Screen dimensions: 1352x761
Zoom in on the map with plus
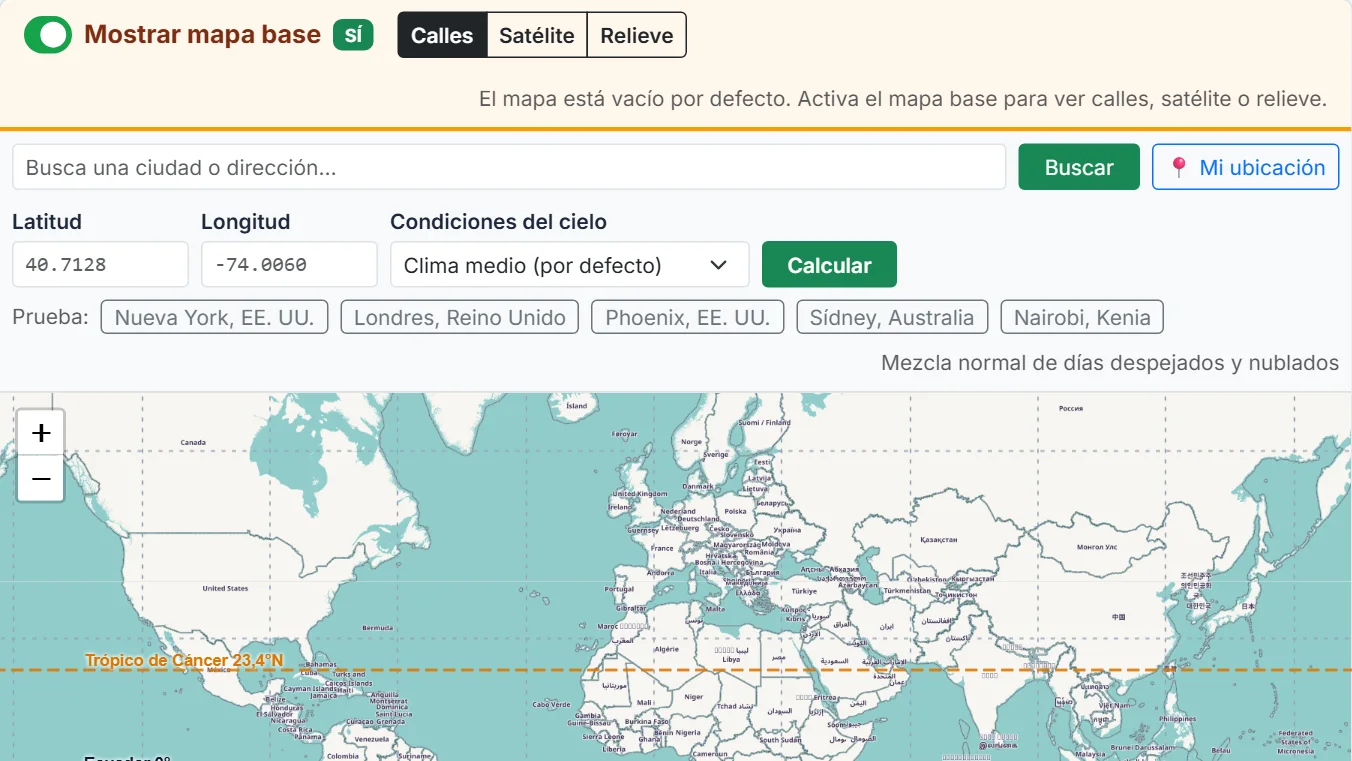click(41, 433)
